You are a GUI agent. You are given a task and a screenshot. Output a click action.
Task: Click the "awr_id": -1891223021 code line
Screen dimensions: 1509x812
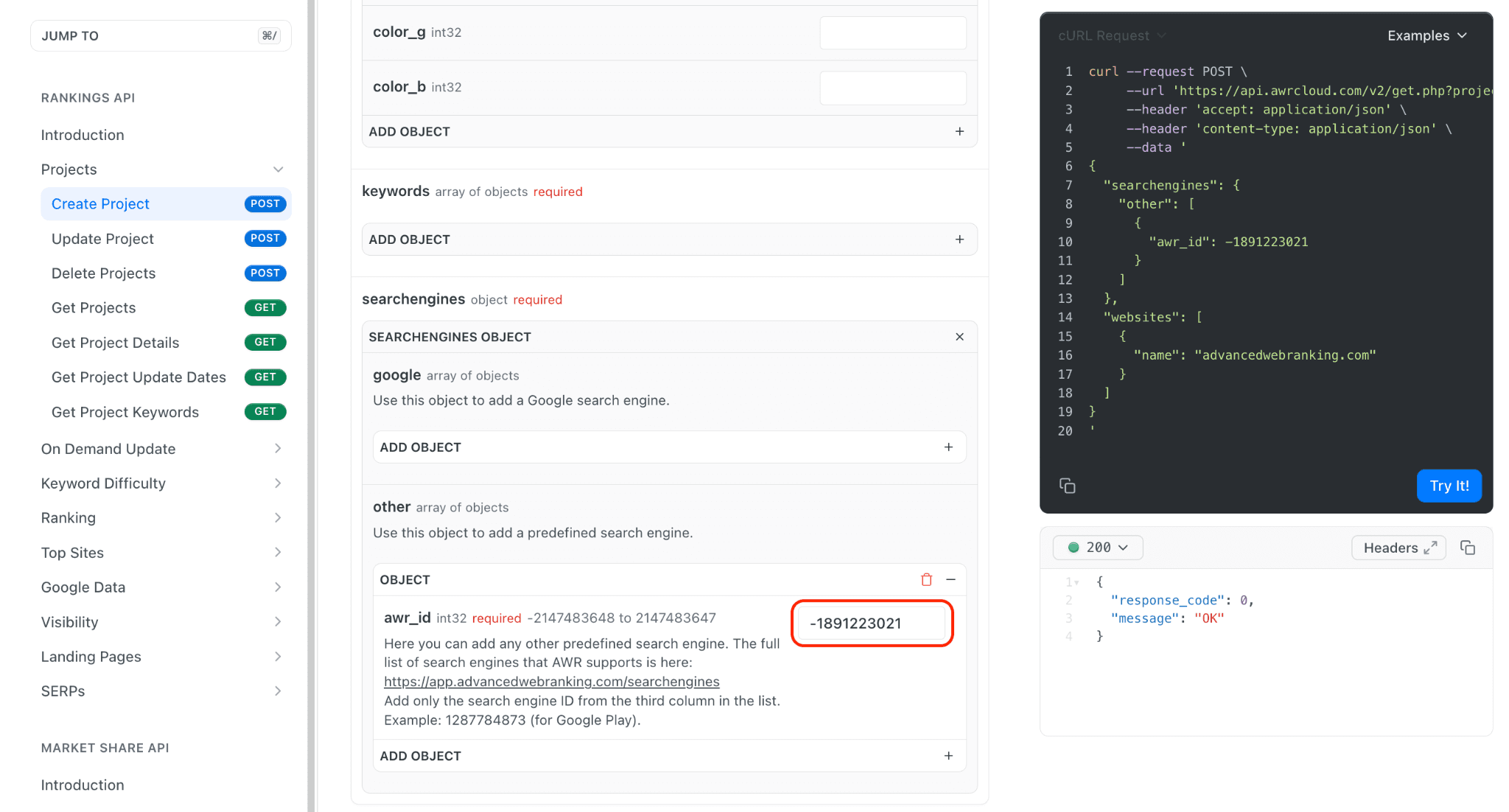(1228, 242)
